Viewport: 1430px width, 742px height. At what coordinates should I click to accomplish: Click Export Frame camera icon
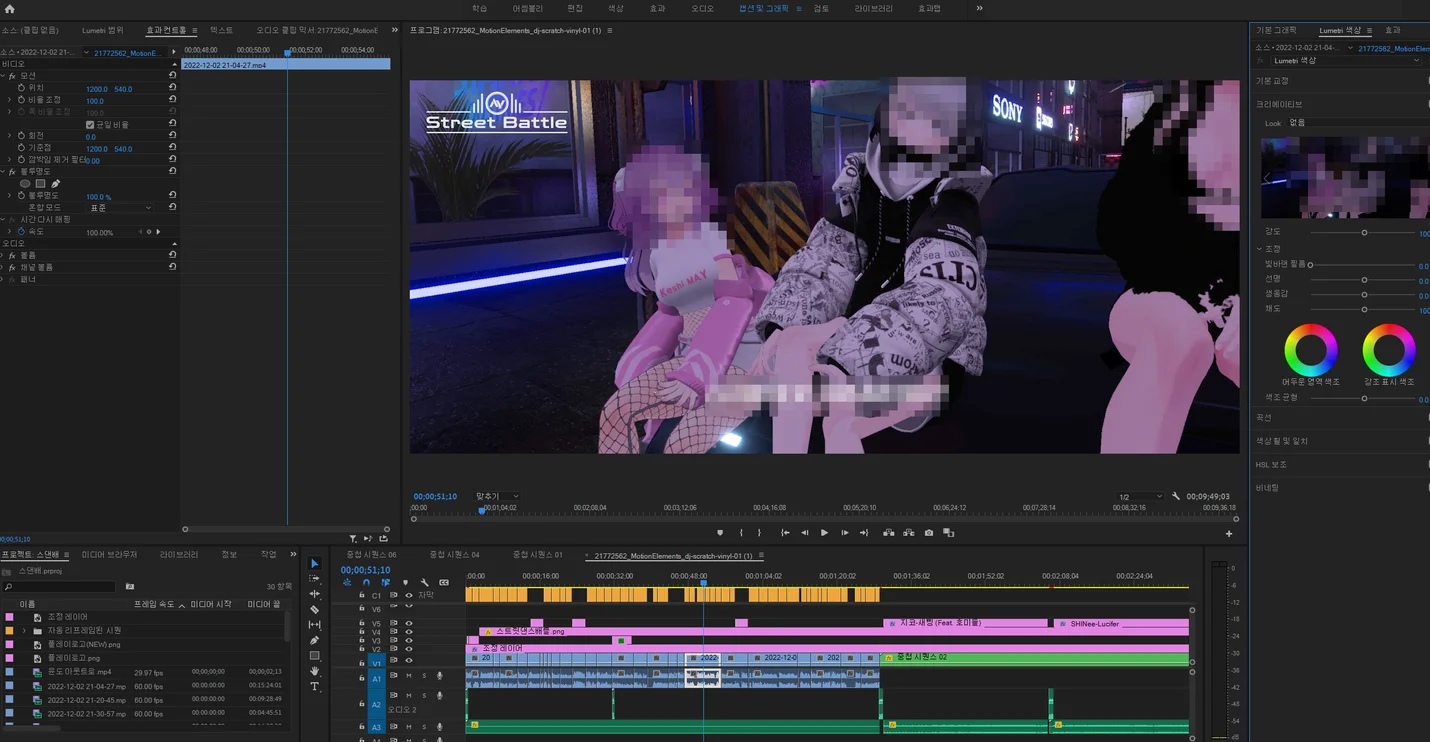929,533
